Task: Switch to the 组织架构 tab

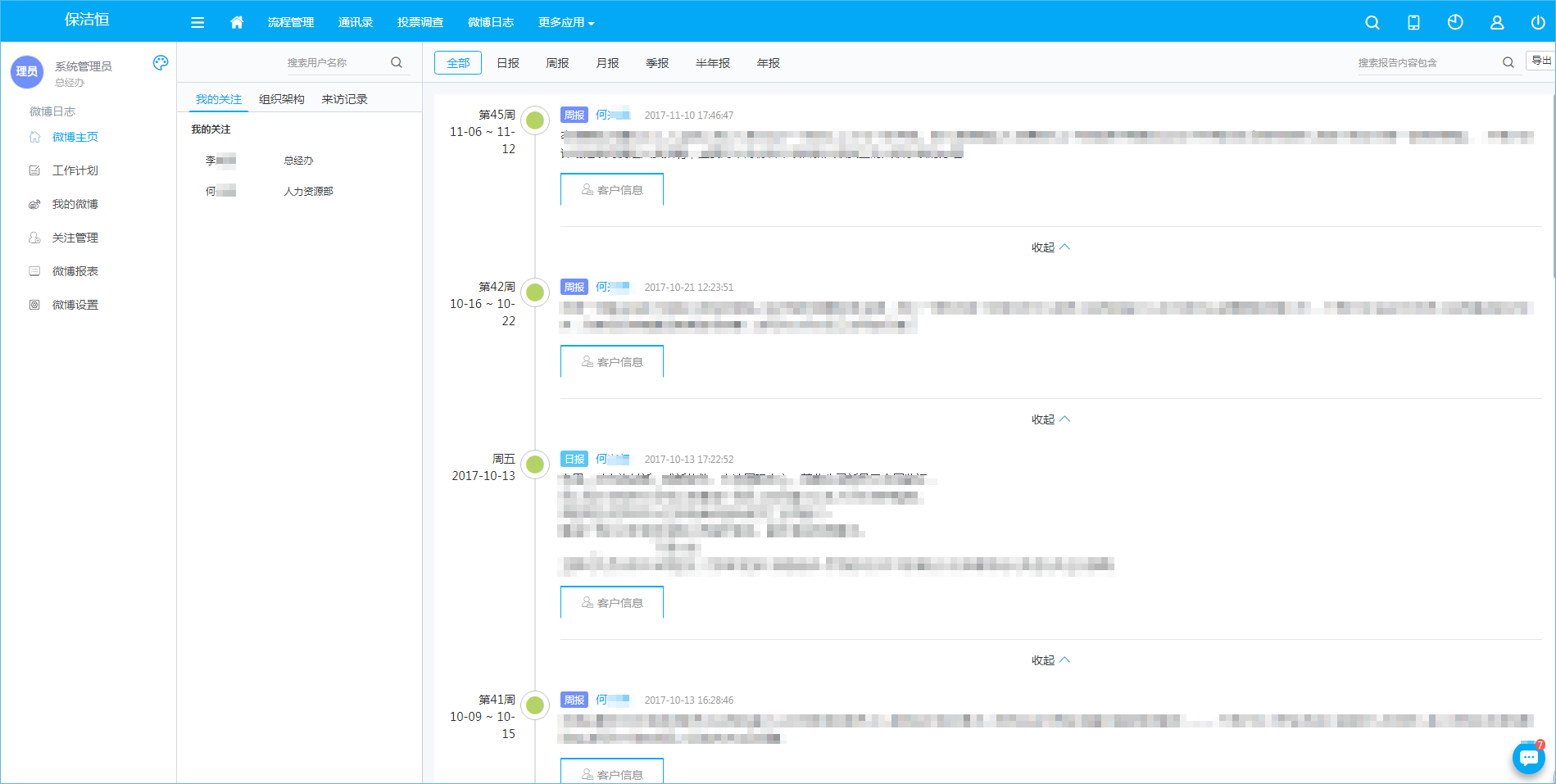Action: pos(281,99)
